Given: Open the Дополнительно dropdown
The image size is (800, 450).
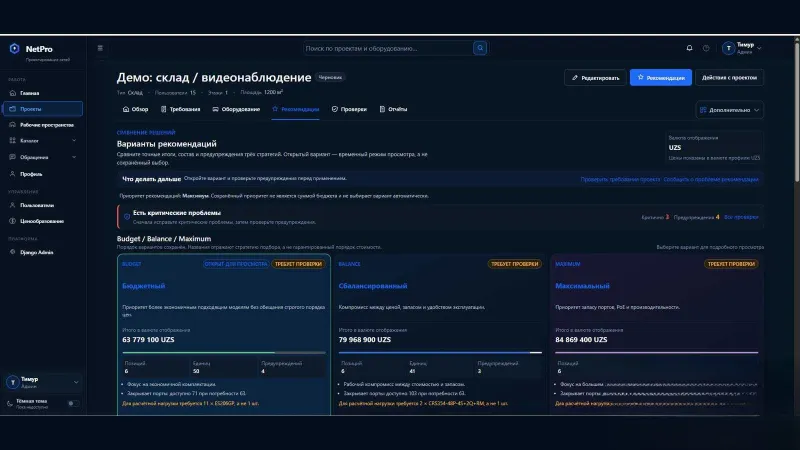Looking at the screenshot, I should pos(730,110).
